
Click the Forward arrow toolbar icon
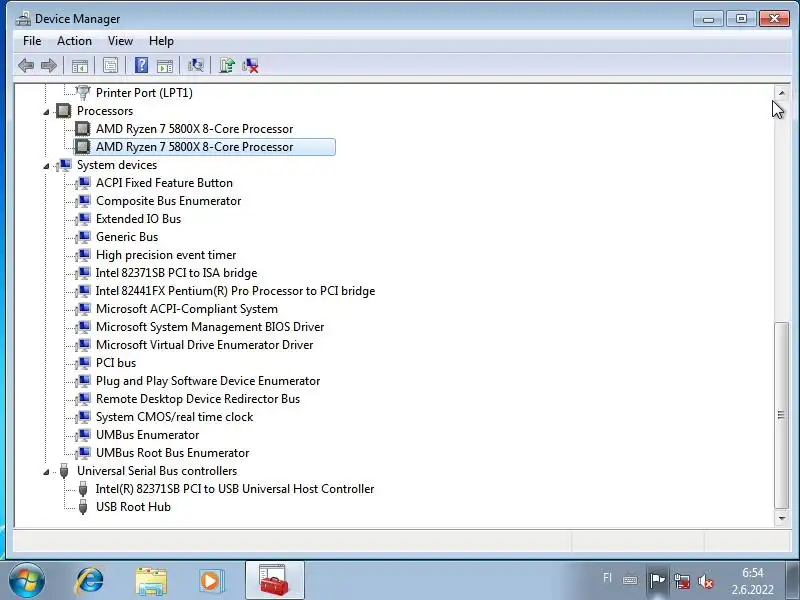(x=48, y=65)
